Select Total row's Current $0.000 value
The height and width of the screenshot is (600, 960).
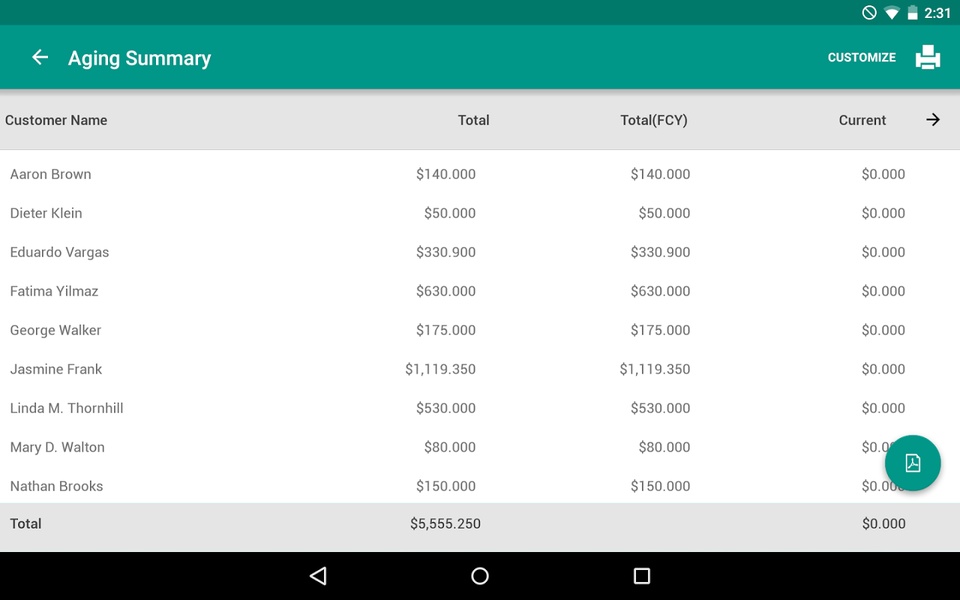[883, 523]
